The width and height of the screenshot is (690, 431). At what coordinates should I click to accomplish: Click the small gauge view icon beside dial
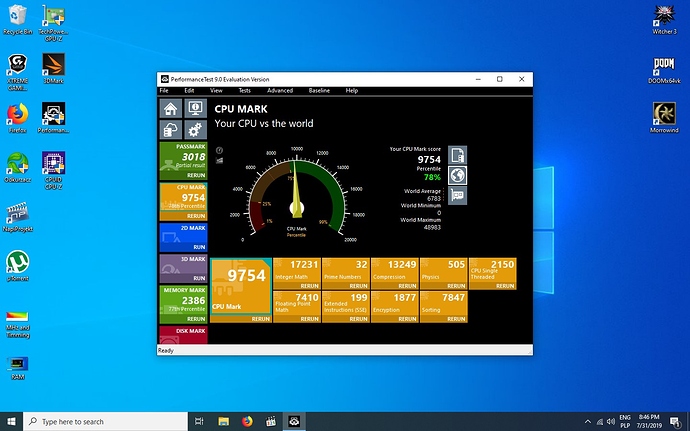click(219, 150)
